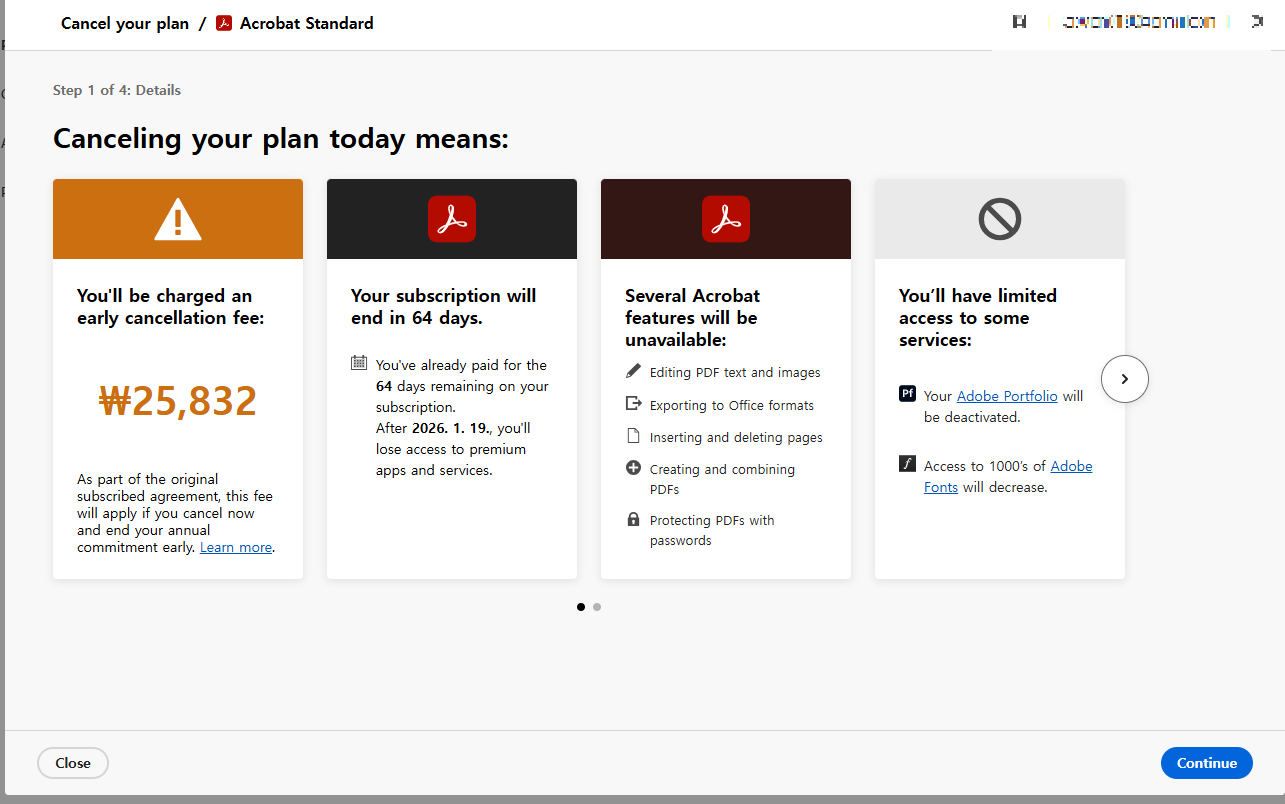This screenshot has width=1285, height=804.
Task: Click the prohibited circle icon on limited access card
Action: click(1000, 219)
